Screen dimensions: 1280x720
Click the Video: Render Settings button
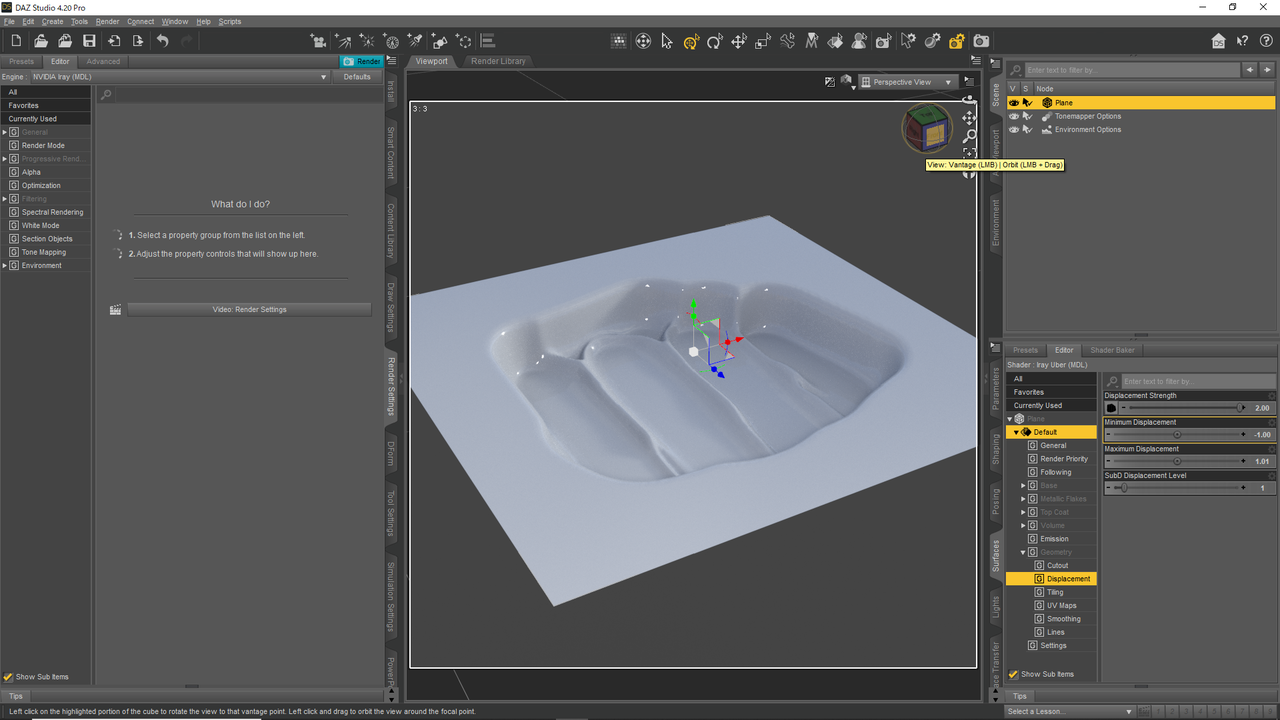pos(249,309)
